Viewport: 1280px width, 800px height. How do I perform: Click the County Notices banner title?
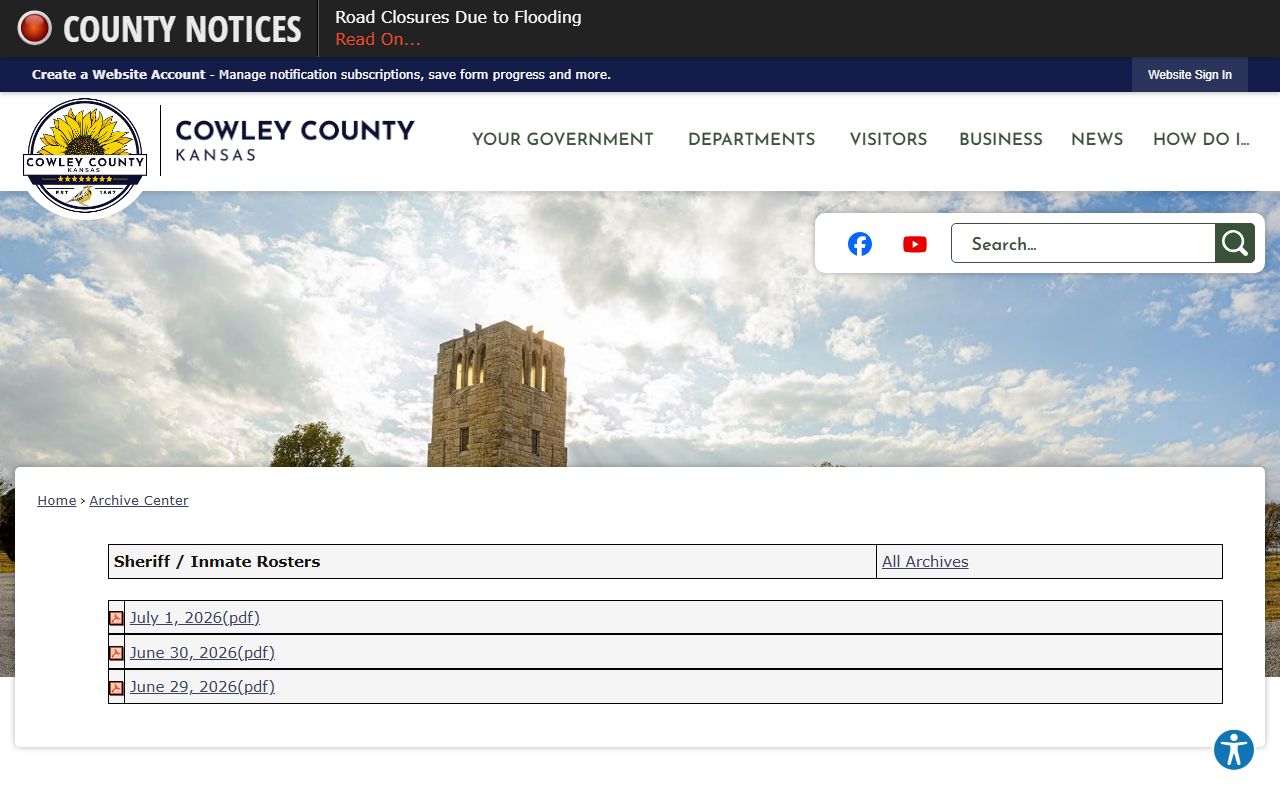pos(182,29)
